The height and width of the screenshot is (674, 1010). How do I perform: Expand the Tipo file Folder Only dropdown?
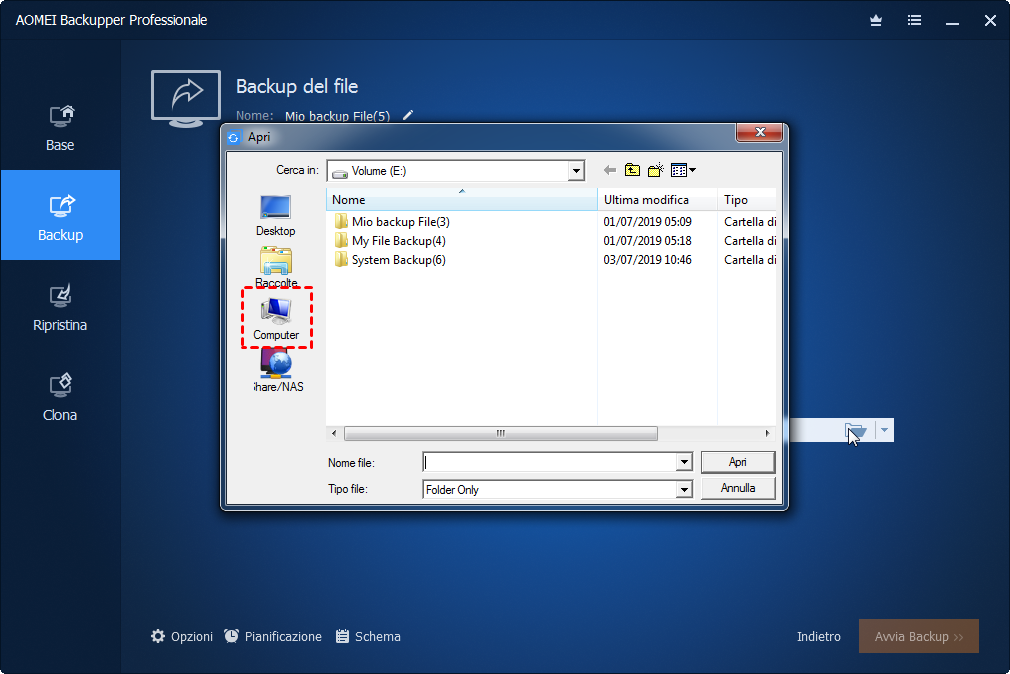pyautogui.click(x=684, y=490)
